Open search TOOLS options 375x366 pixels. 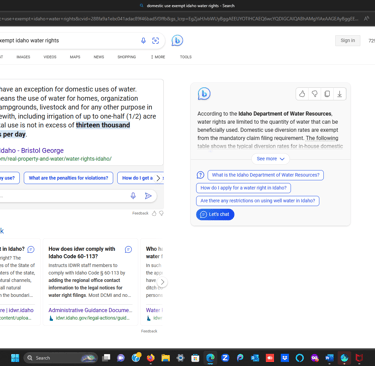[x=186, y=57]
